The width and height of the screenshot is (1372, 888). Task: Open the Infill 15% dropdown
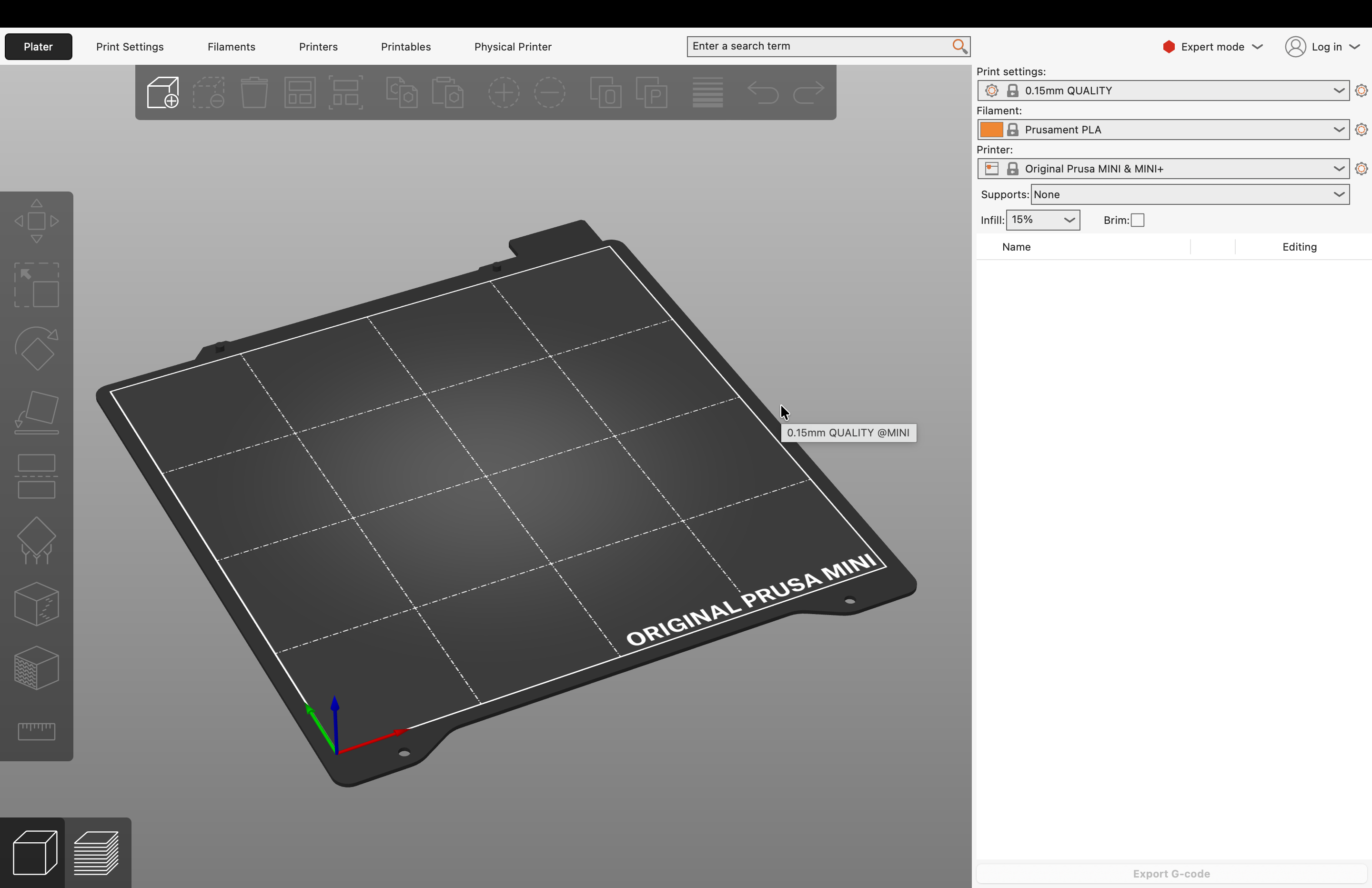click(1043, 220)
